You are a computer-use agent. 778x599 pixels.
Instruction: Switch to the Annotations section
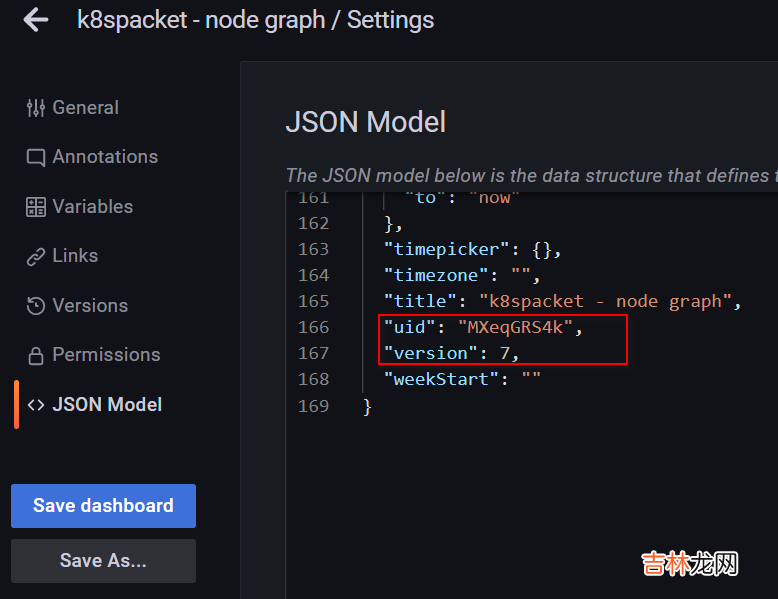point(105,157)
